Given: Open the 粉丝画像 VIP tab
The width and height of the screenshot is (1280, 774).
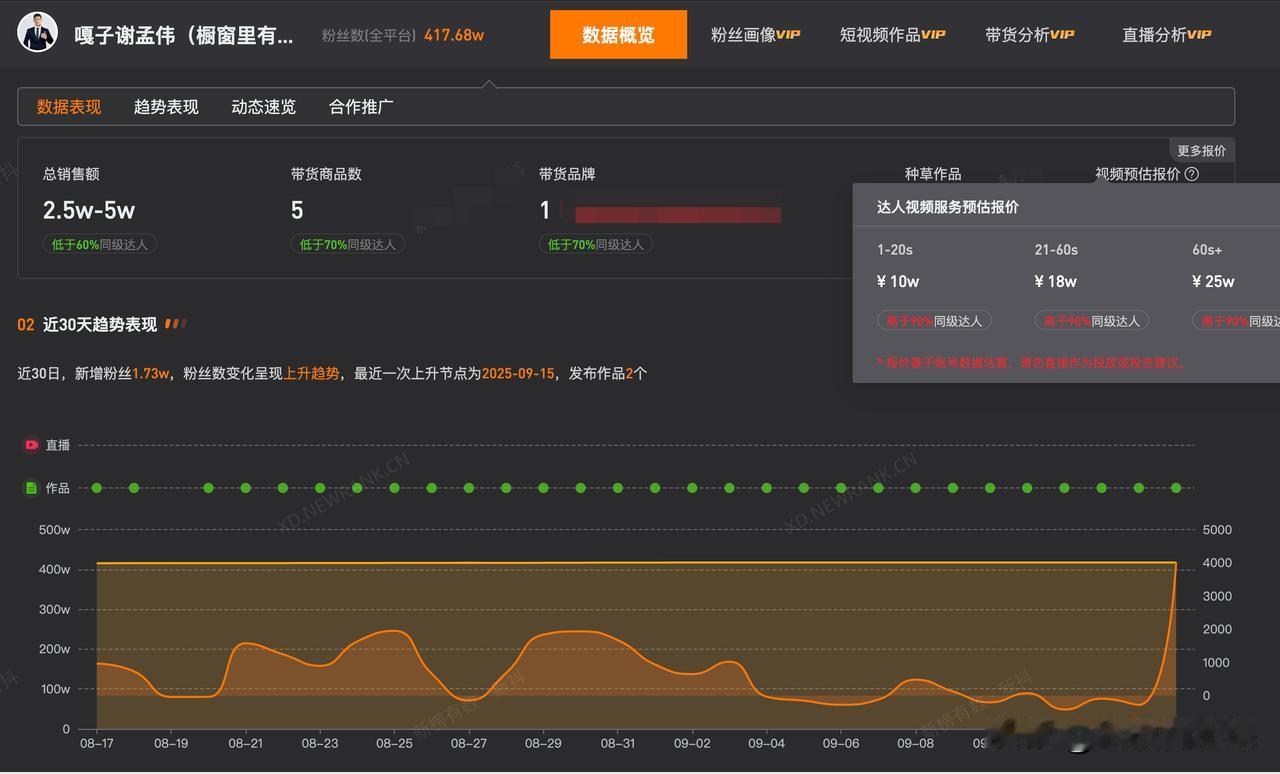Looking at the screenshot, I should 755,35.
